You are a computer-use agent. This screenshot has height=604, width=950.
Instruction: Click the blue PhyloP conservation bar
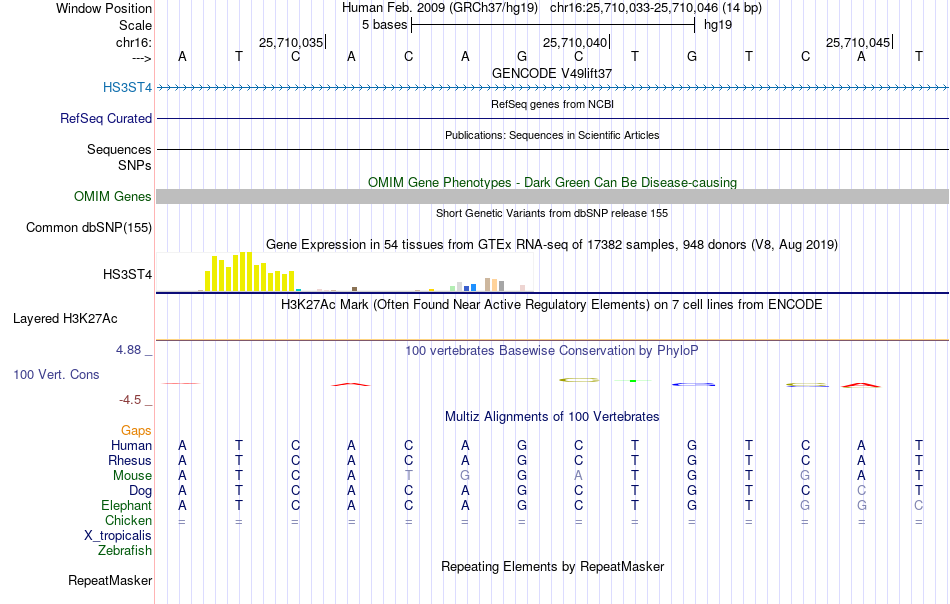coord(693,384)
